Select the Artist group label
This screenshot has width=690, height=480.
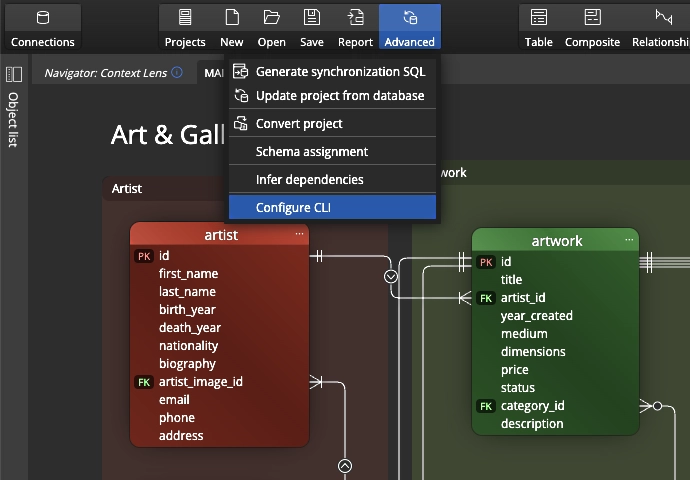click(x=127, y=189)
